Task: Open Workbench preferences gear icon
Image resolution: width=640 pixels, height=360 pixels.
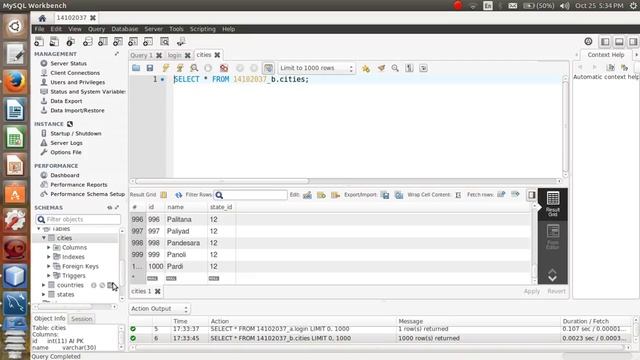Action: pyautogui.click(x=588, y=41)
